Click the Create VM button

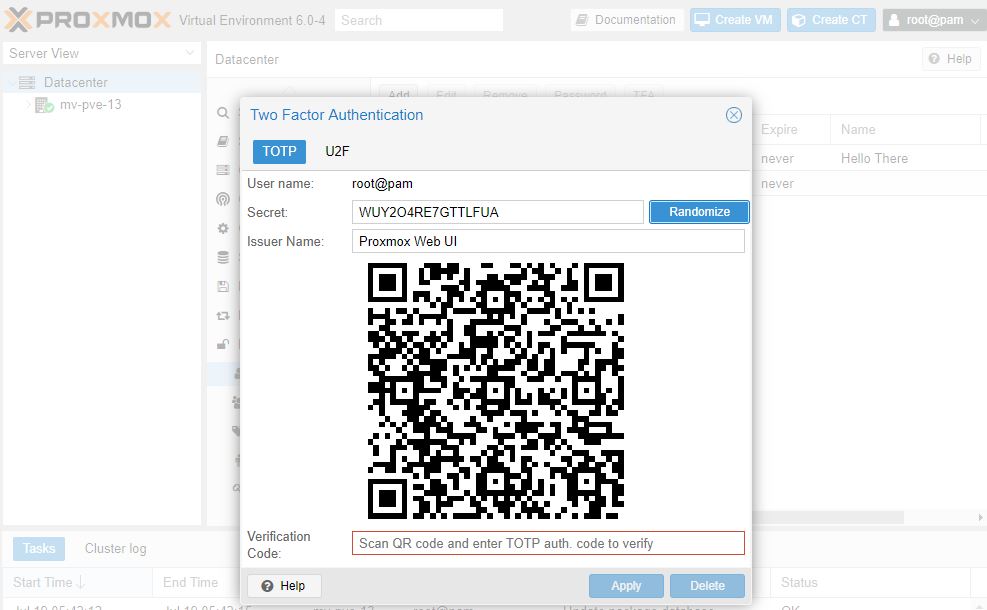735,20
